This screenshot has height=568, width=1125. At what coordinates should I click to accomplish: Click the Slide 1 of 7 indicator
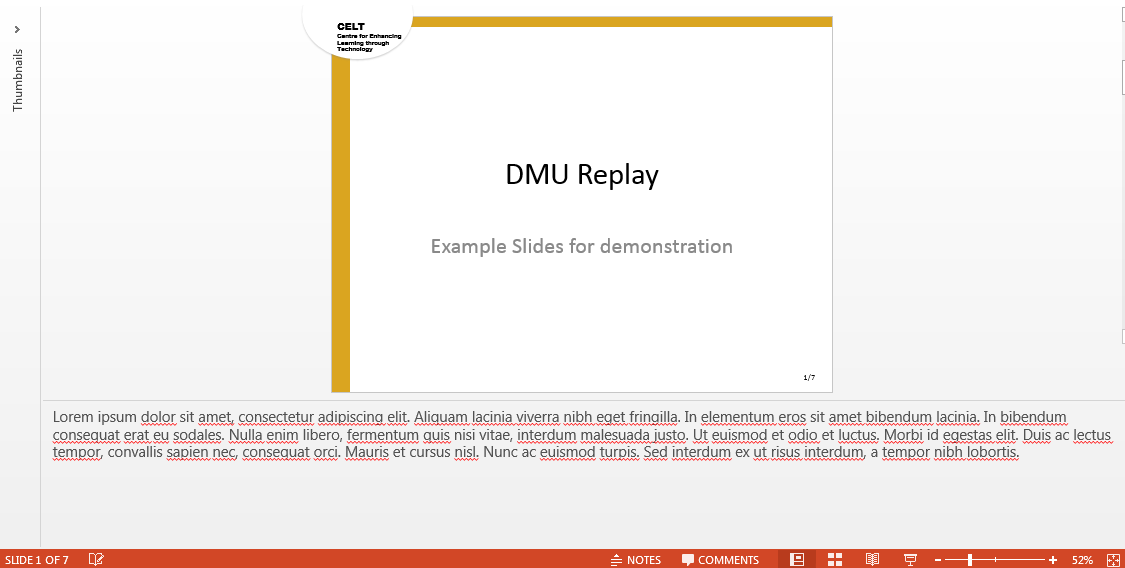[37, 560]
